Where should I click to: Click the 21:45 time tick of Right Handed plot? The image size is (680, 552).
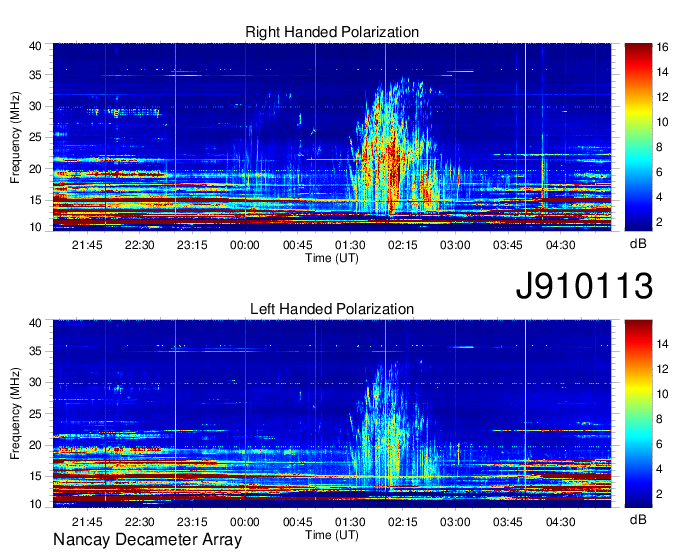point(87,245)
